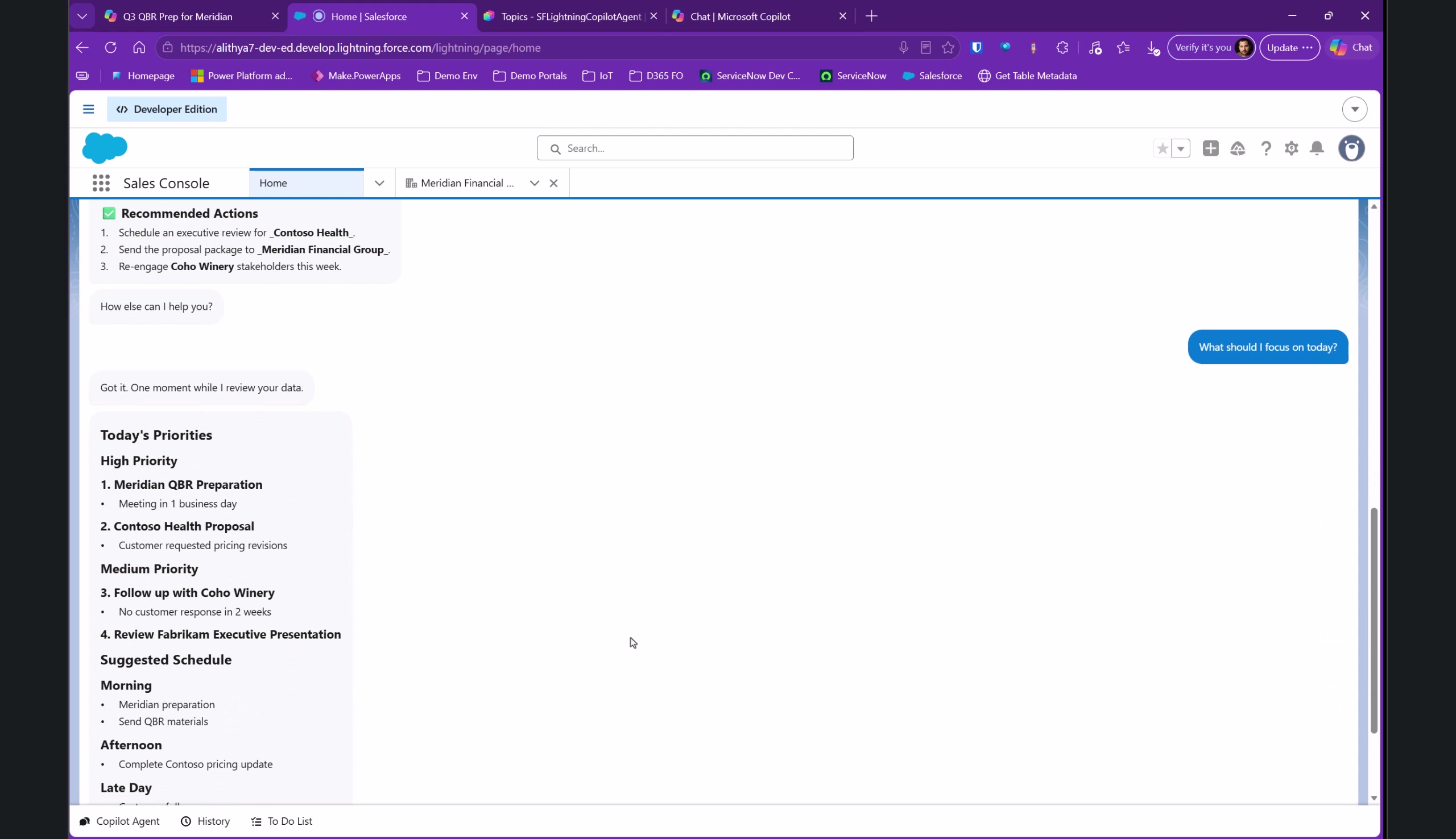Open the Copilot Agent utility item

click(119, 821)
